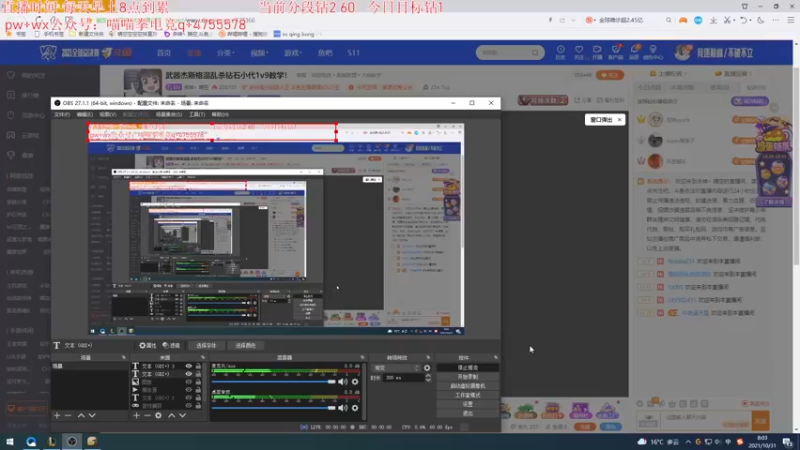
Task: Click the 选择字体 select font button
Action: 206,345
